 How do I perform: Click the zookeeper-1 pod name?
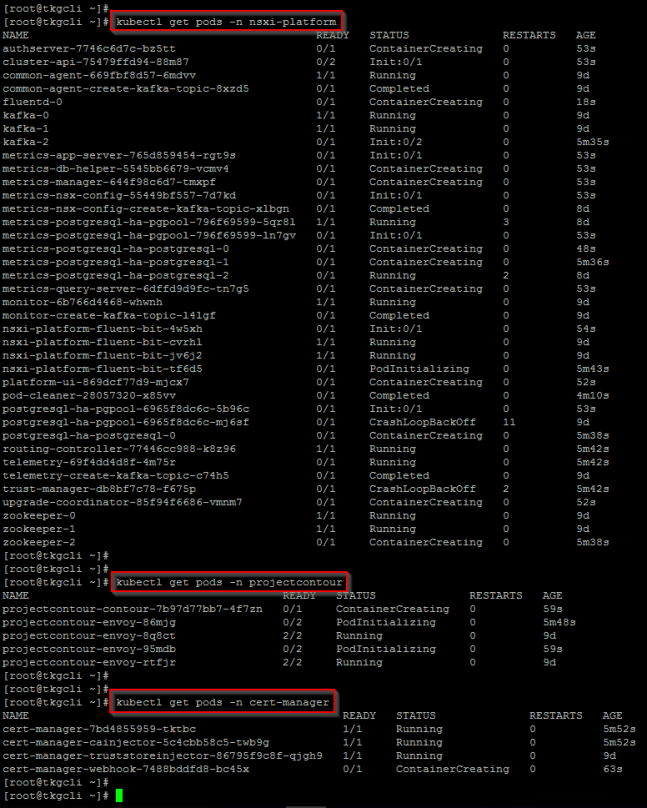point(39,529)
